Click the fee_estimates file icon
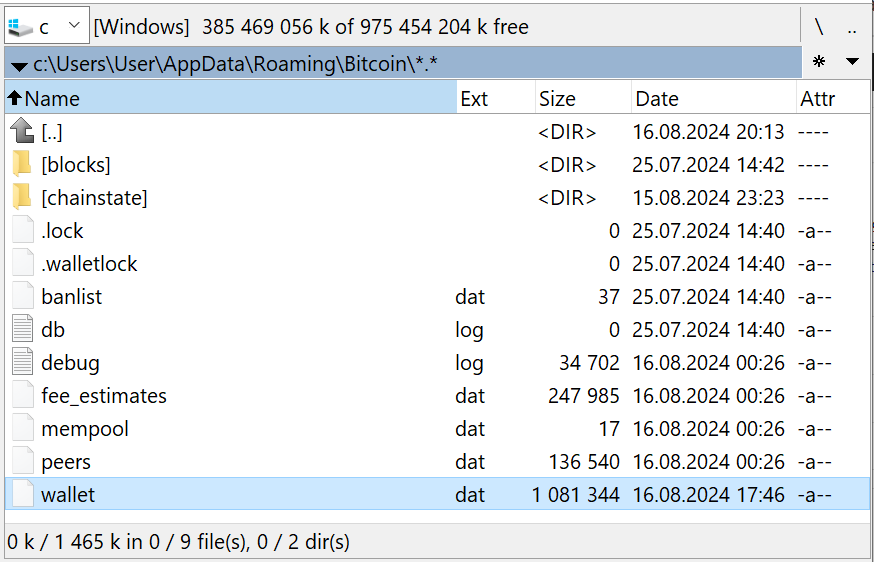The width and height of the screenshot is (874, 562). [23, 395]
